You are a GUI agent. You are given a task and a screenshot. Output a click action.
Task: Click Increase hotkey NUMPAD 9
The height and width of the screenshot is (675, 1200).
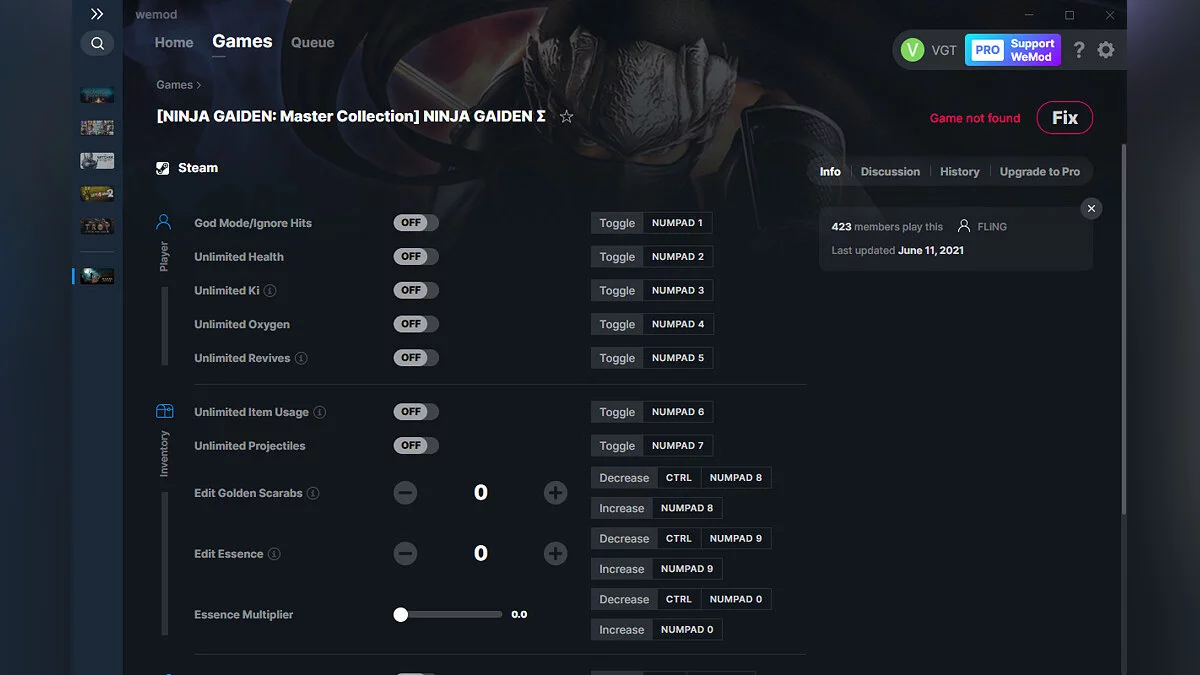click(656, 569)
